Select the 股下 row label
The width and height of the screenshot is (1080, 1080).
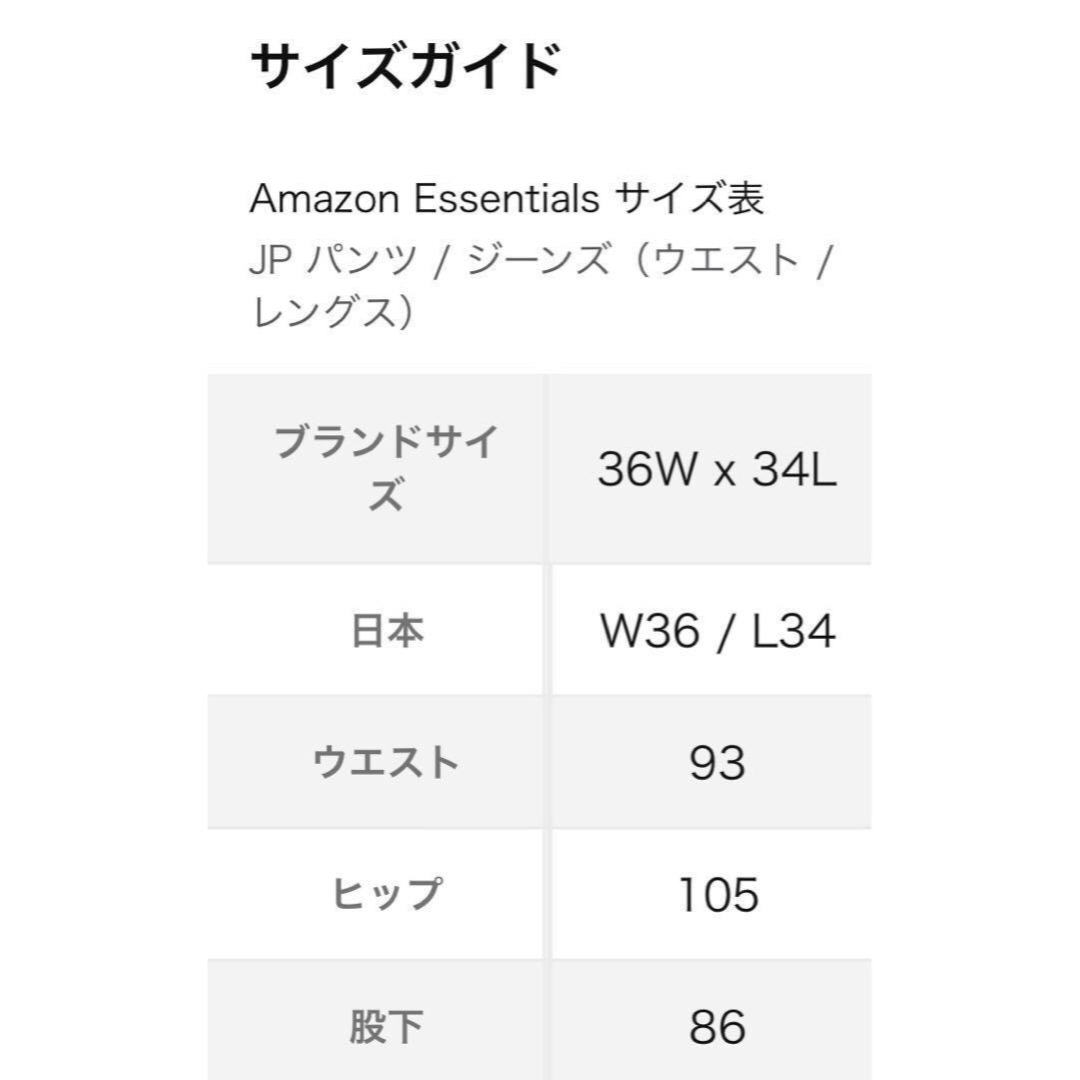point(386,1026)
